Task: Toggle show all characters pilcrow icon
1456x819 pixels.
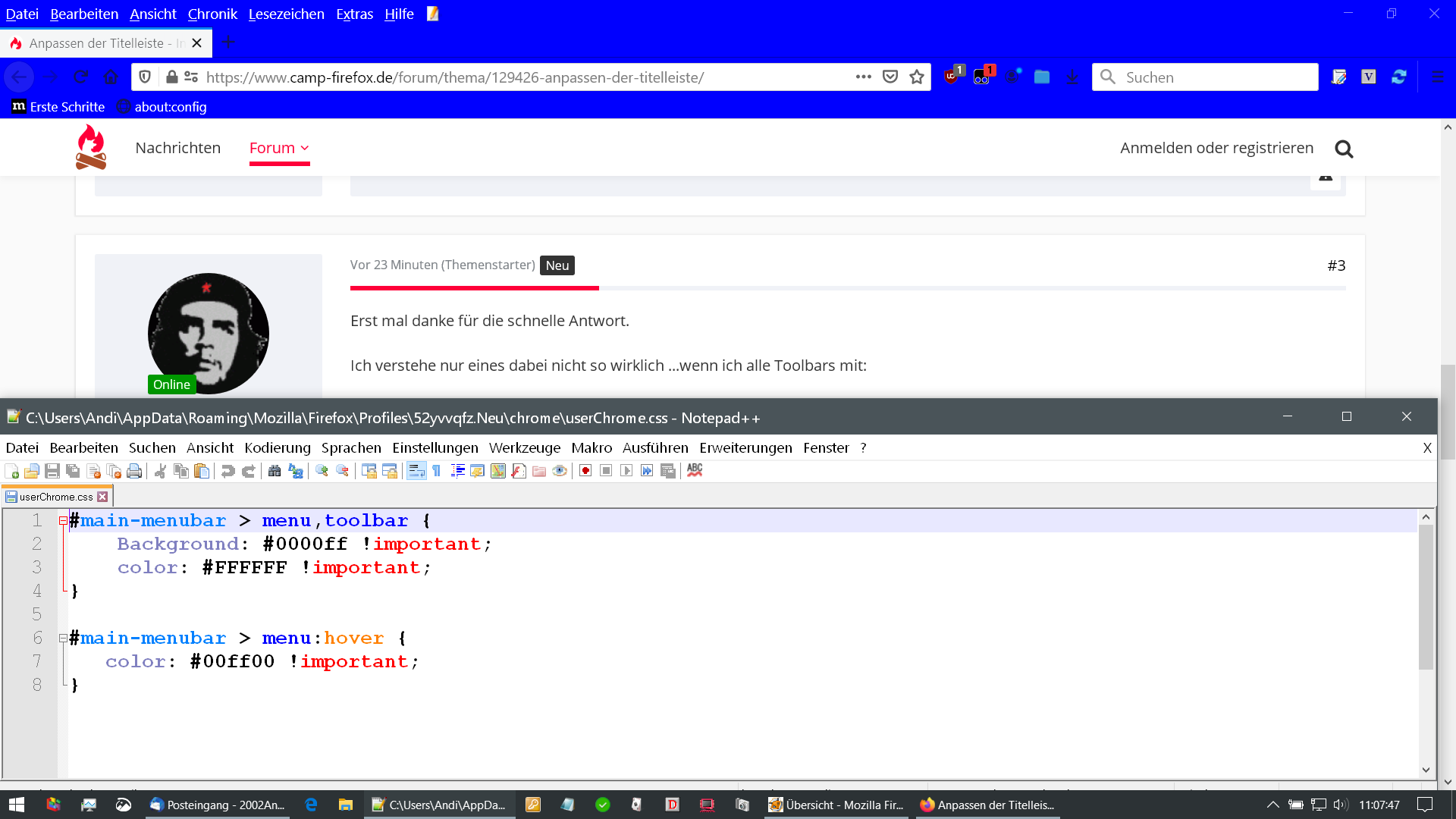Action: [437, 471]
